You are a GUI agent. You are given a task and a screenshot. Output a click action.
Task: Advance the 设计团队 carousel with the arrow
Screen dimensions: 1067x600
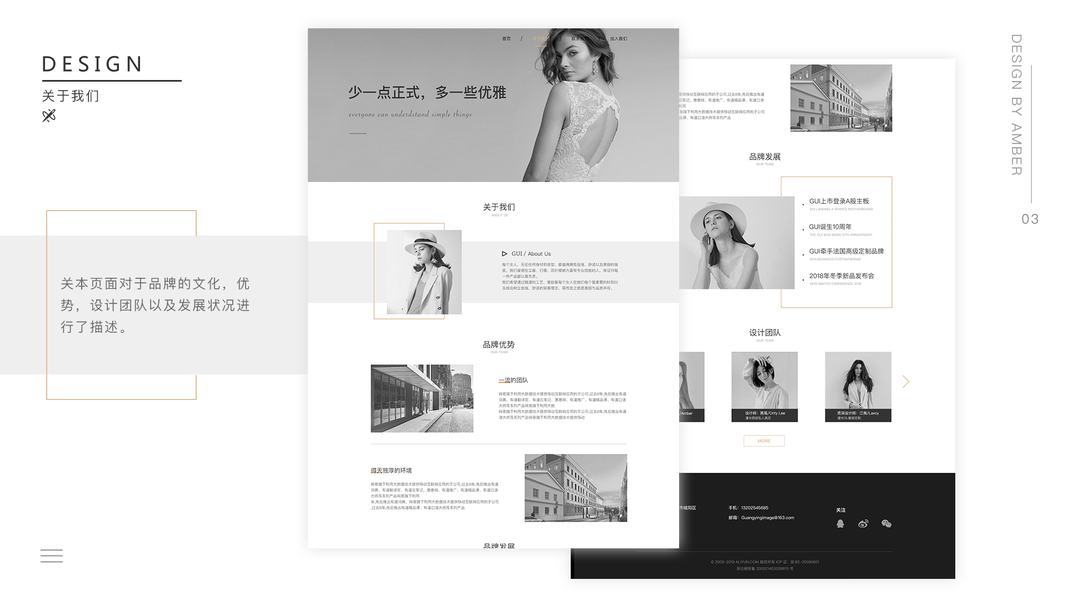(906, 382)
